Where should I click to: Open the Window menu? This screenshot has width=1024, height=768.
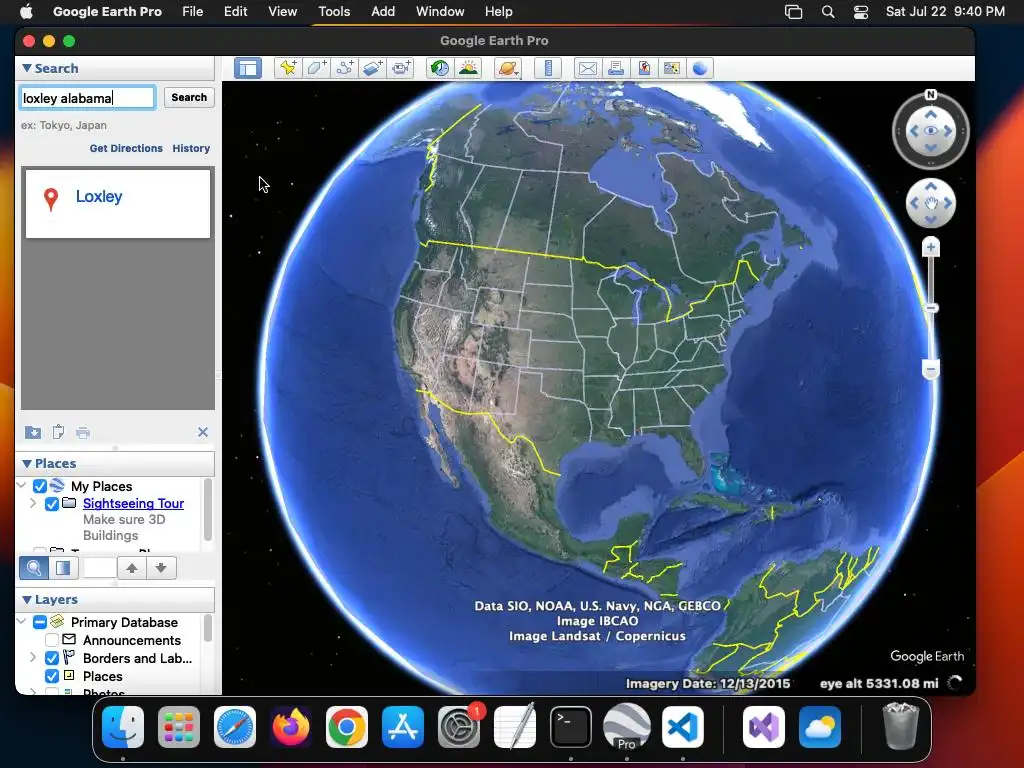440,11
